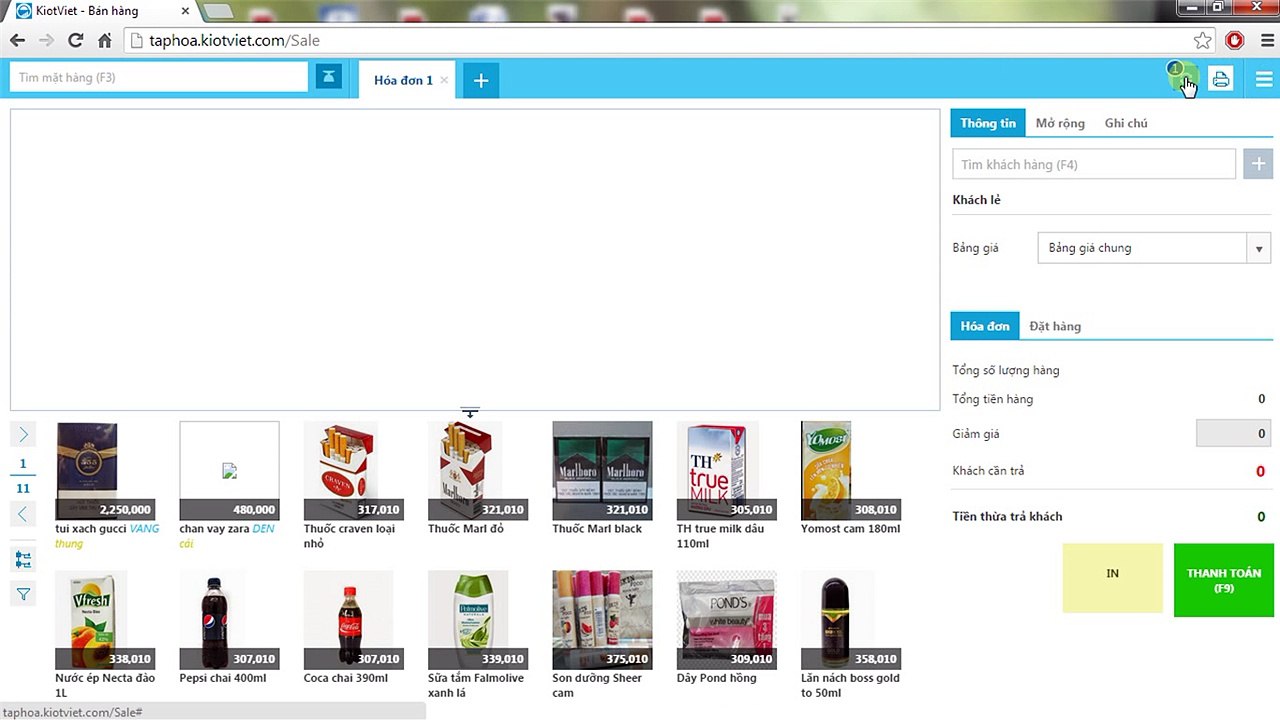Image resolution: width=1280 pixels, height=720 pixels.
Task: Go to browser home page
Action: 104,41
